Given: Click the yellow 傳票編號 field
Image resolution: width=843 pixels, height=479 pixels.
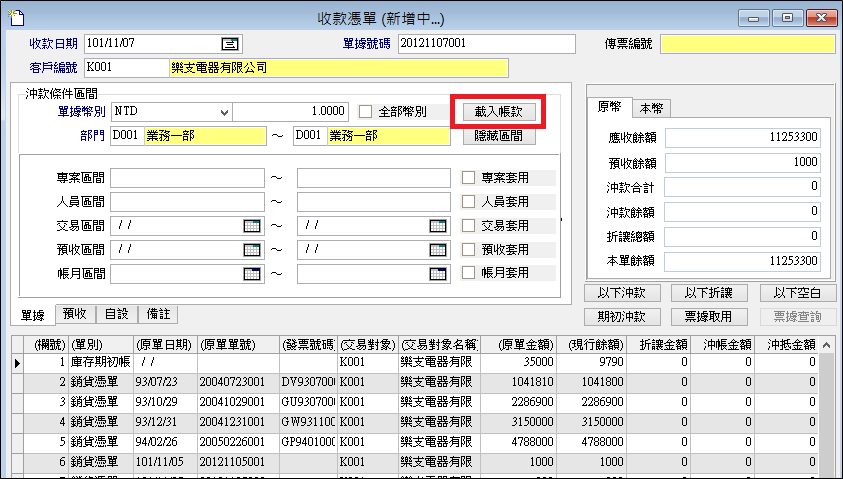Looking at the screenshot, I should click(745, 43).
